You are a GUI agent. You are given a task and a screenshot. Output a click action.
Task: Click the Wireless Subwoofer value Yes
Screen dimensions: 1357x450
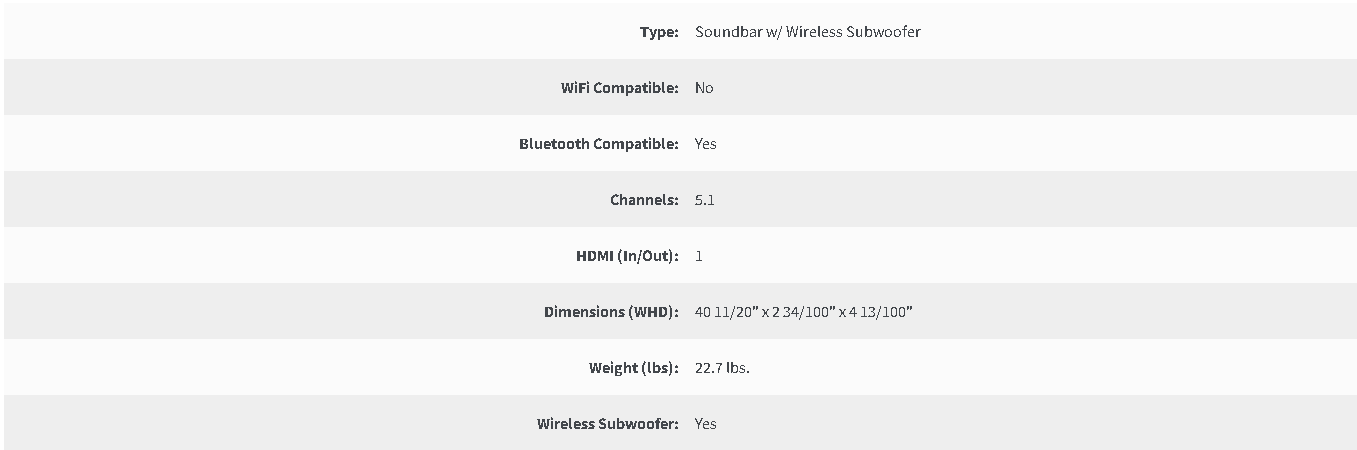pos(706,424)
